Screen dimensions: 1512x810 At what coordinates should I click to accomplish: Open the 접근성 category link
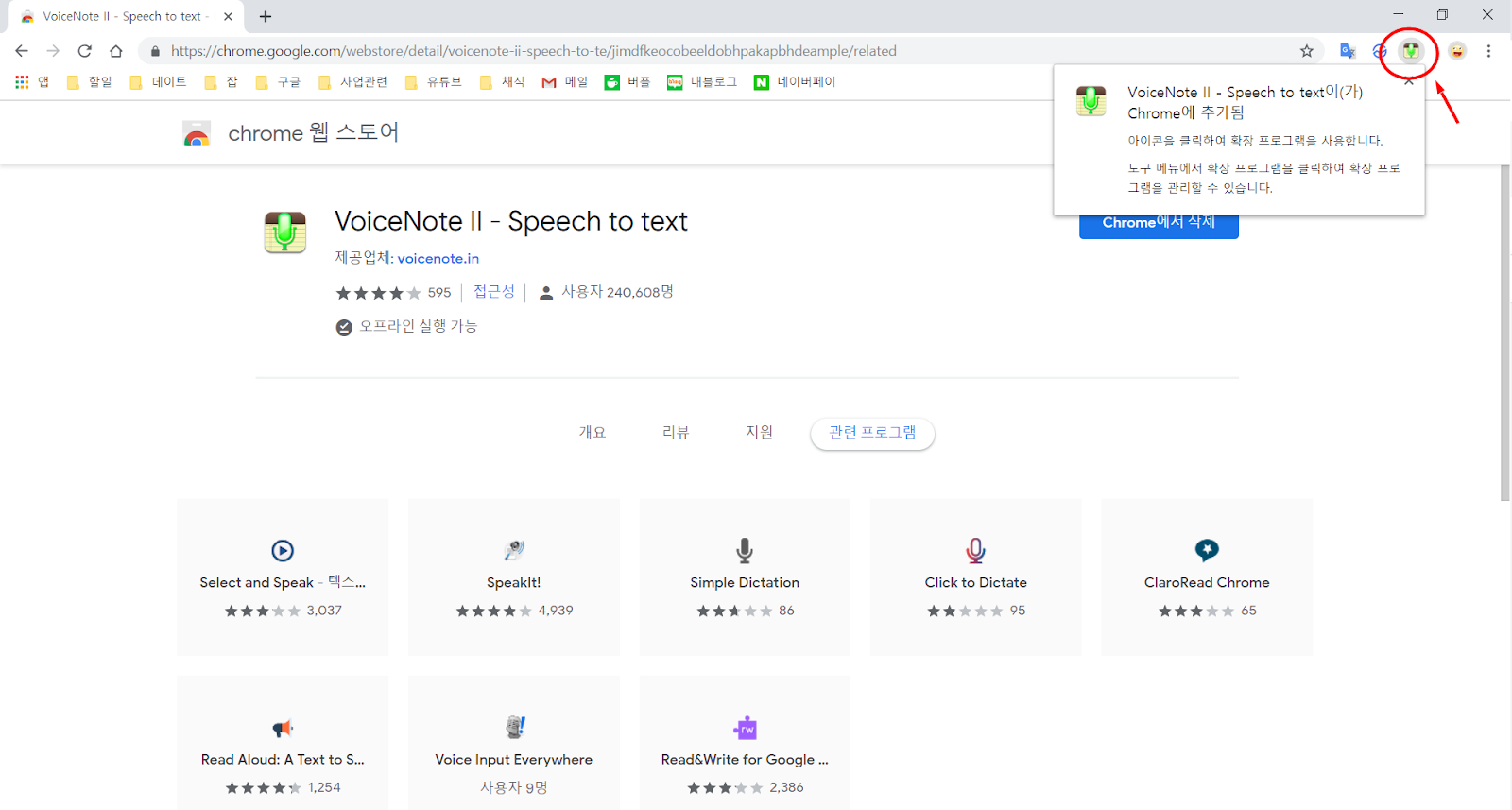click(493, 292)
